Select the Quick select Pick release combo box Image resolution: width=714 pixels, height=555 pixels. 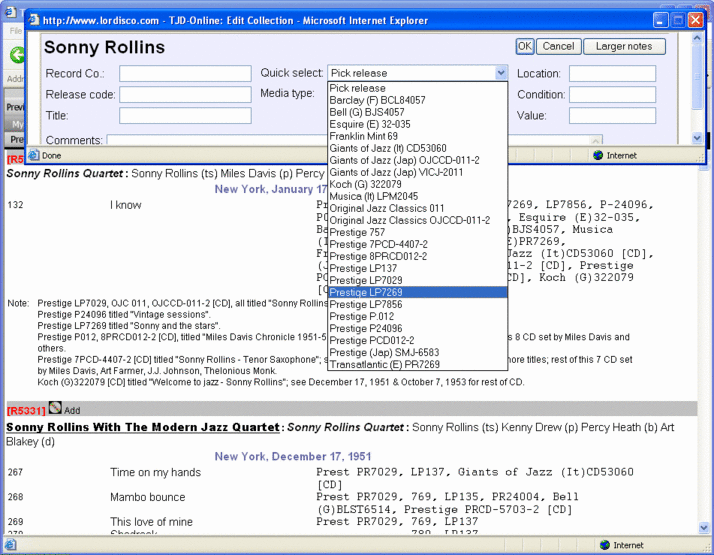point(418,73)
